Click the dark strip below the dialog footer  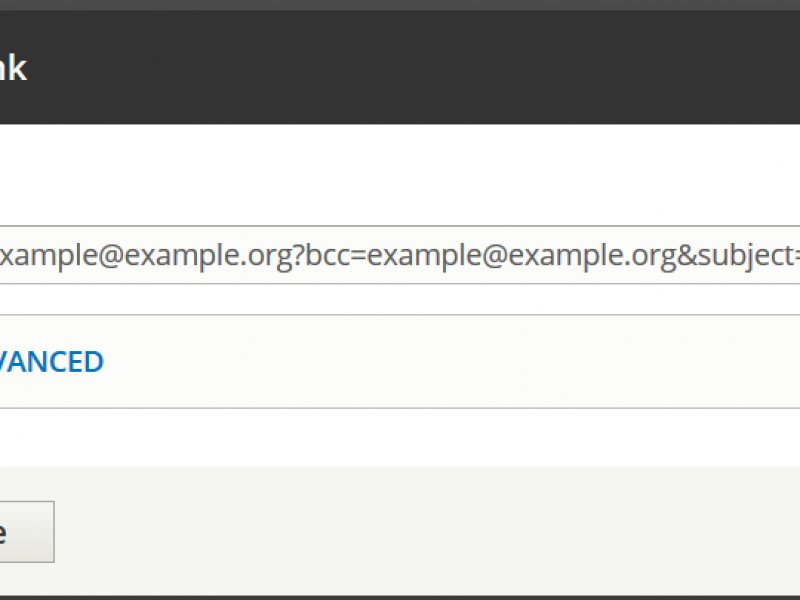(400, 597)
